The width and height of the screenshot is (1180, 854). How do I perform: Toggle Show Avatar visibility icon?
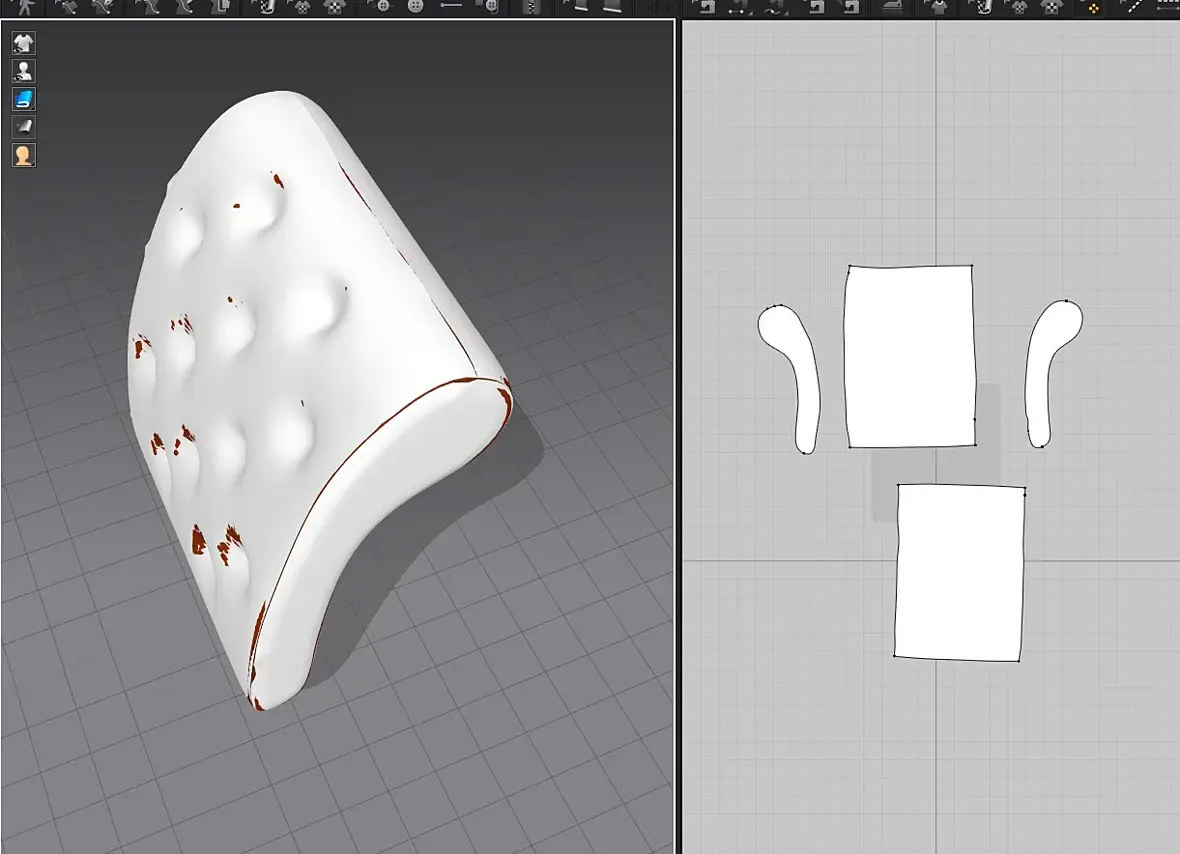24,71
